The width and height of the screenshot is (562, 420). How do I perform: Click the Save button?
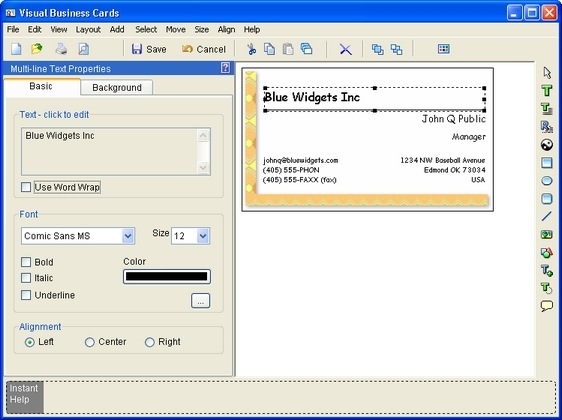coord(149,49)
